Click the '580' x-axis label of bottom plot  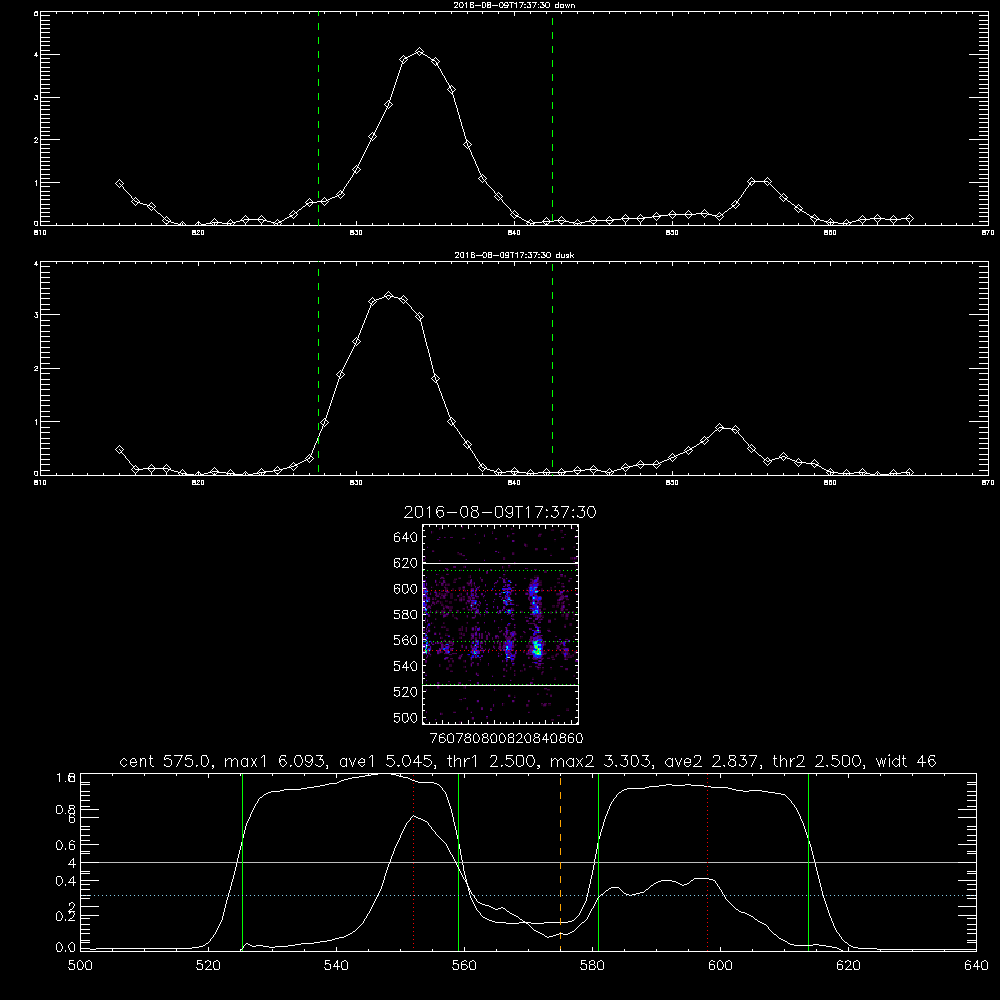(x=592, y=966)
